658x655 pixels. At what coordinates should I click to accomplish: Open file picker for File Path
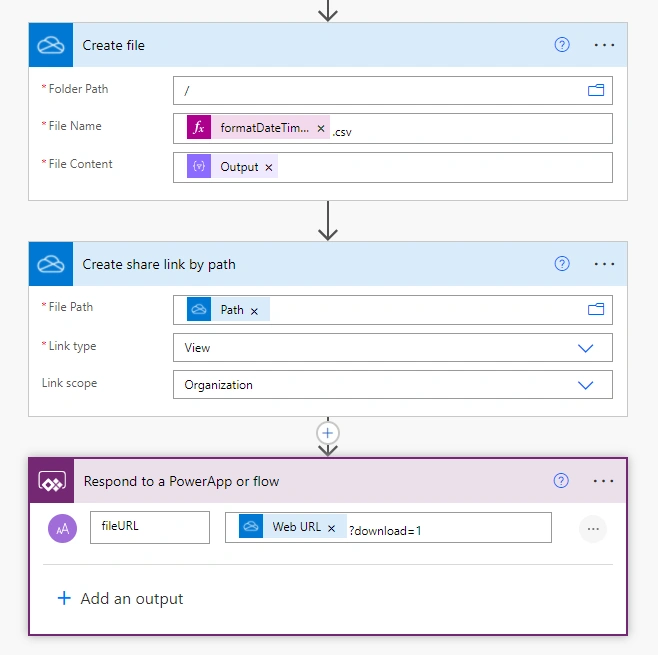coord(596,309)
